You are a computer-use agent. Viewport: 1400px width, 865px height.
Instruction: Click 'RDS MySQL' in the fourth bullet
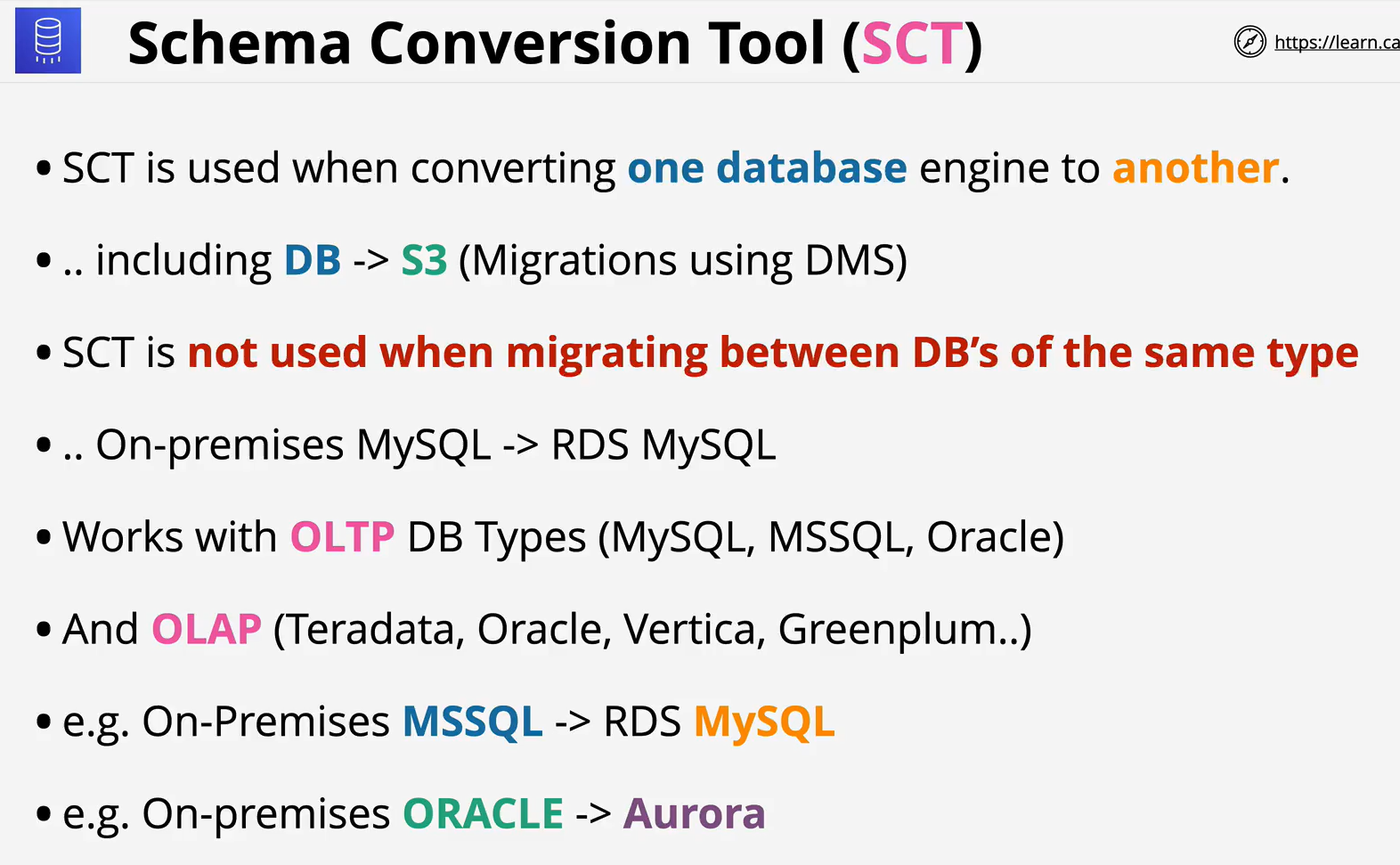663,445
